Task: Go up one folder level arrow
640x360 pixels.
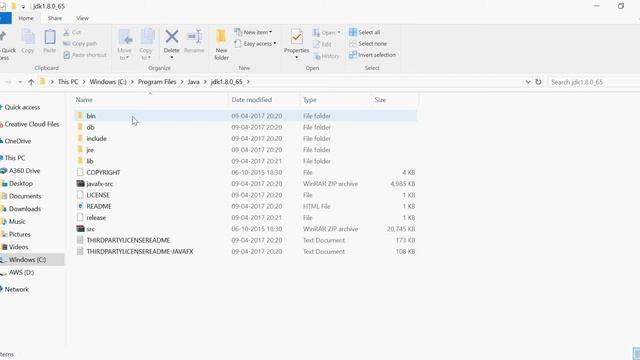Action: tap(31, 82)
